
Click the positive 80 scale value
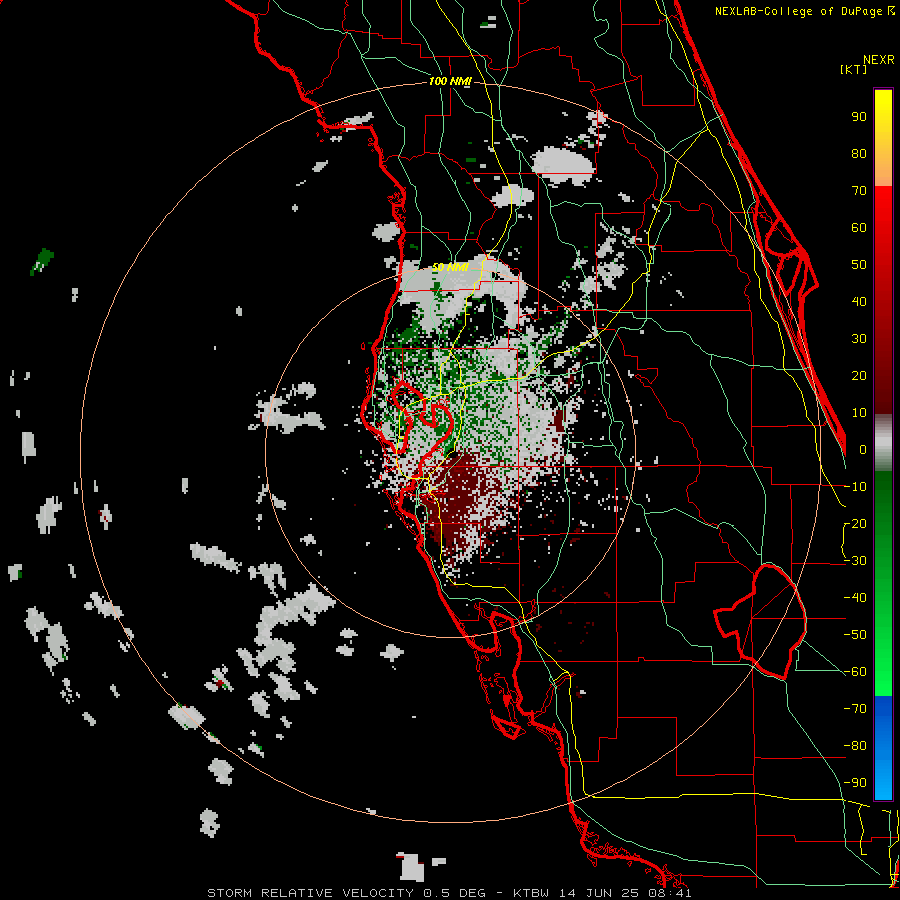[x=859, y=154]
